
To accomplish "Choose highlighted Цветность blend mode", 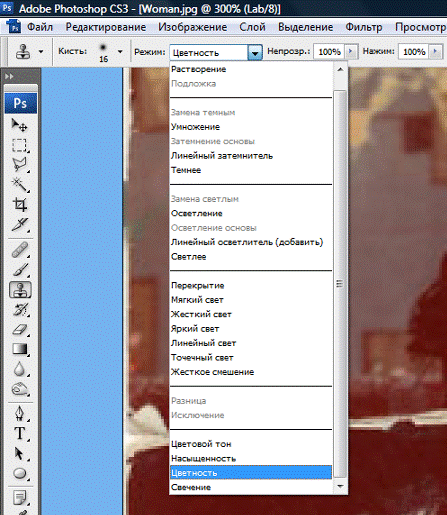I will (251, 473).
